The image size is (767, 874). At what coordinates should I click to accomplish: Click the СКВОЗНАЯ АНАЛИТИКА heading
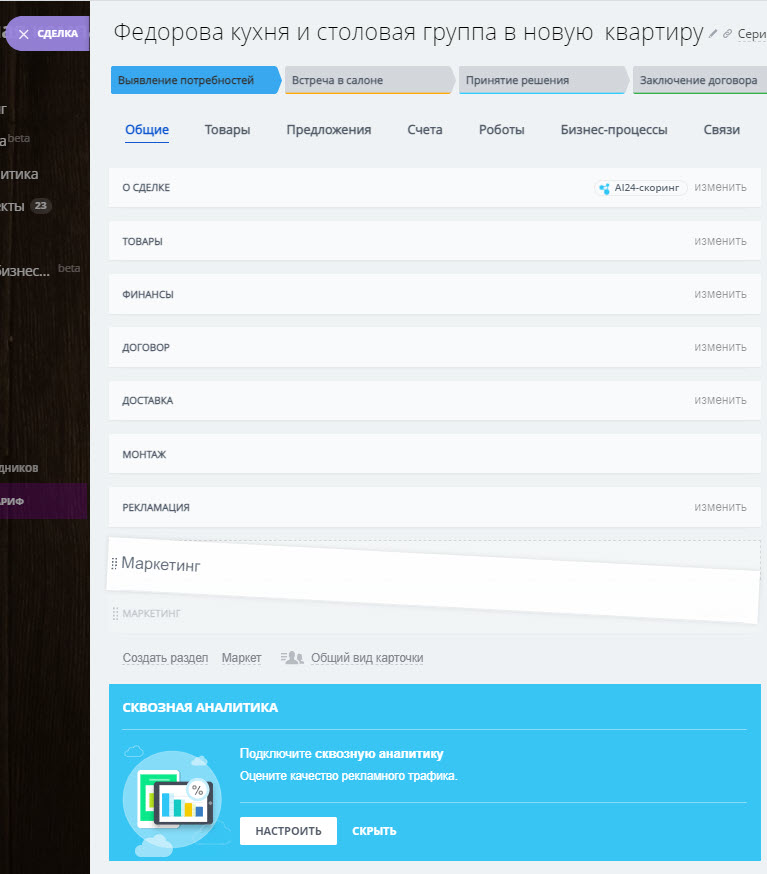(x=200, y=708)
